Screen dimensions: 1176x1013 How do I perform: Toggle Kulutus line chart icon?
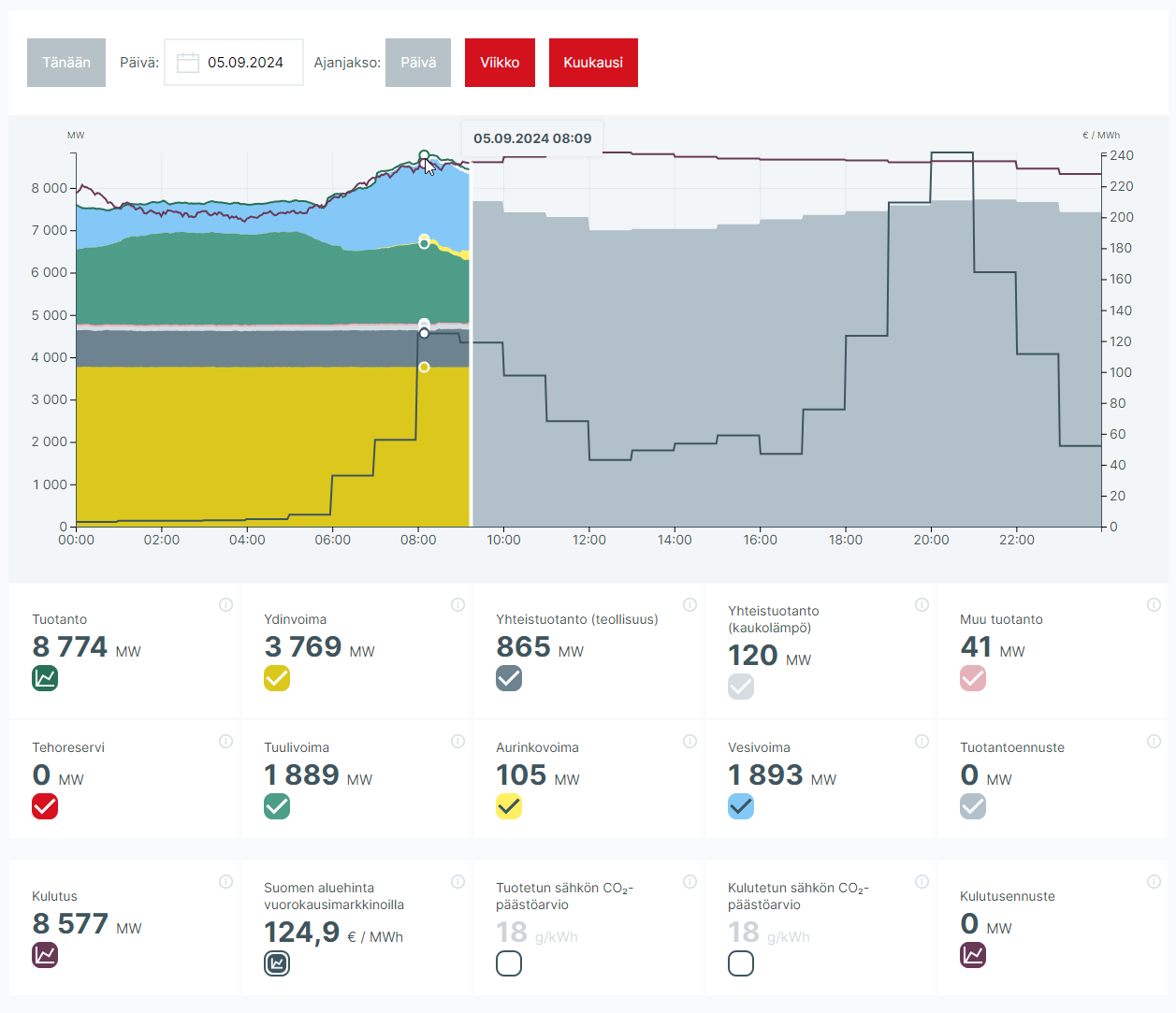[45, 955]
